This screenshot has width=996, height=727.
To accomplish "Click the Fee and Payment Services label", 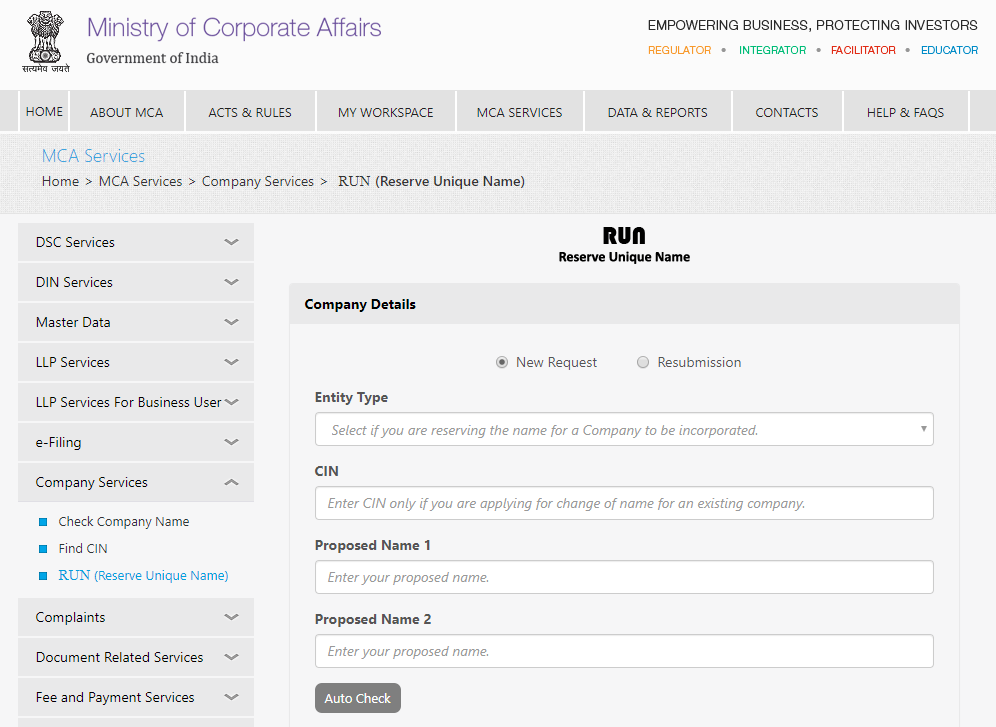I will tap(115, 698).
